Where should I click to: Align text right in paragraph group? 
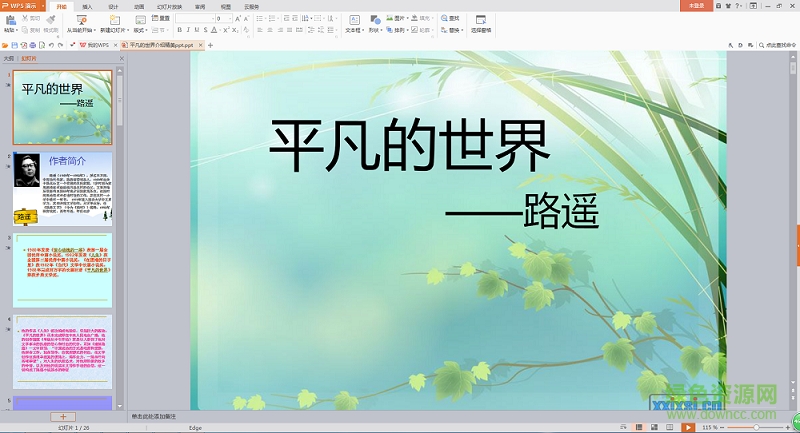(280, 30)
